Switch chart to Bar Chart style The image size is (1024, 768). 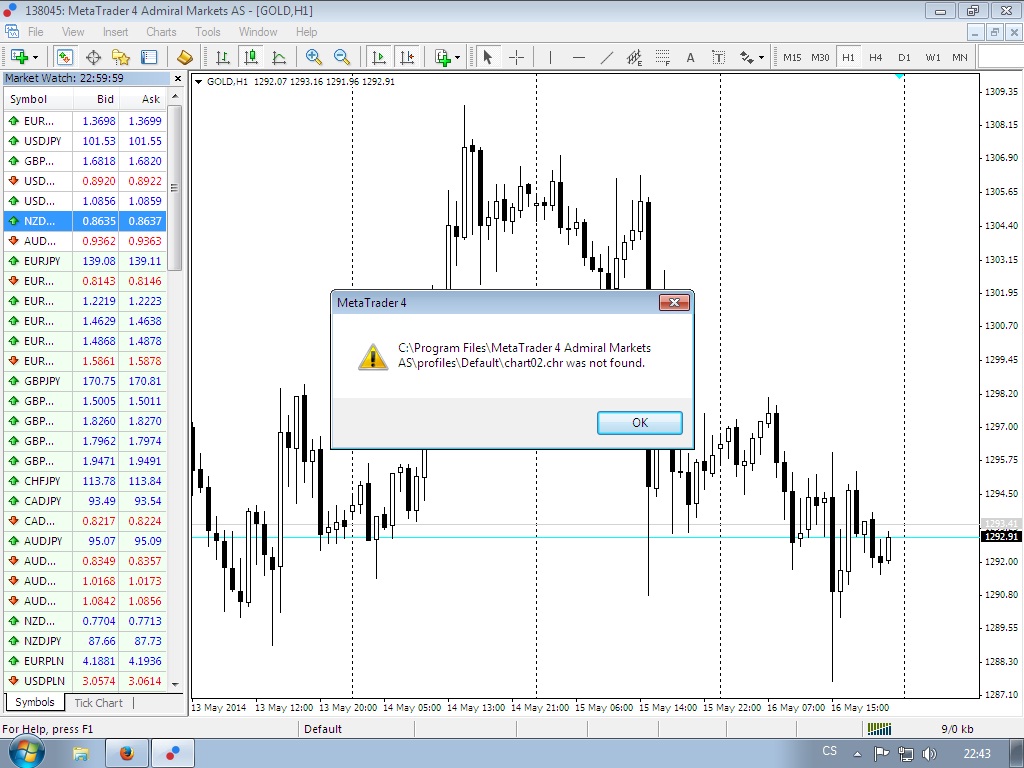(223, 57)
